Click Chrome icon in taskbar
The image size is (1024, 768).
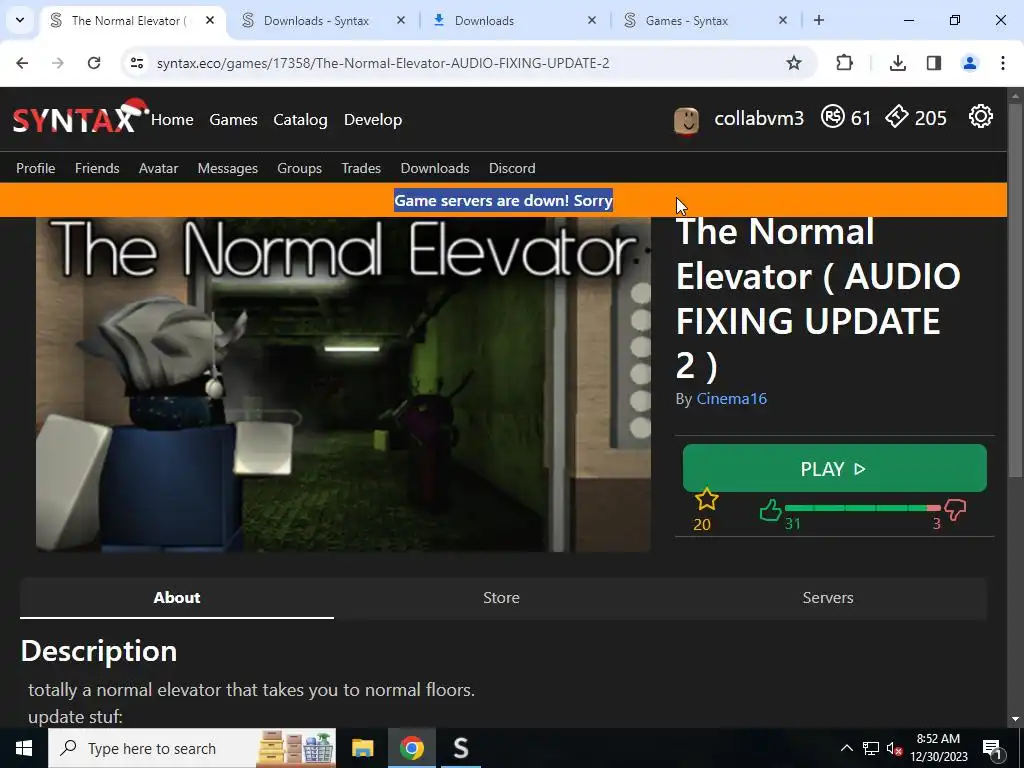(x=411, y=748)
